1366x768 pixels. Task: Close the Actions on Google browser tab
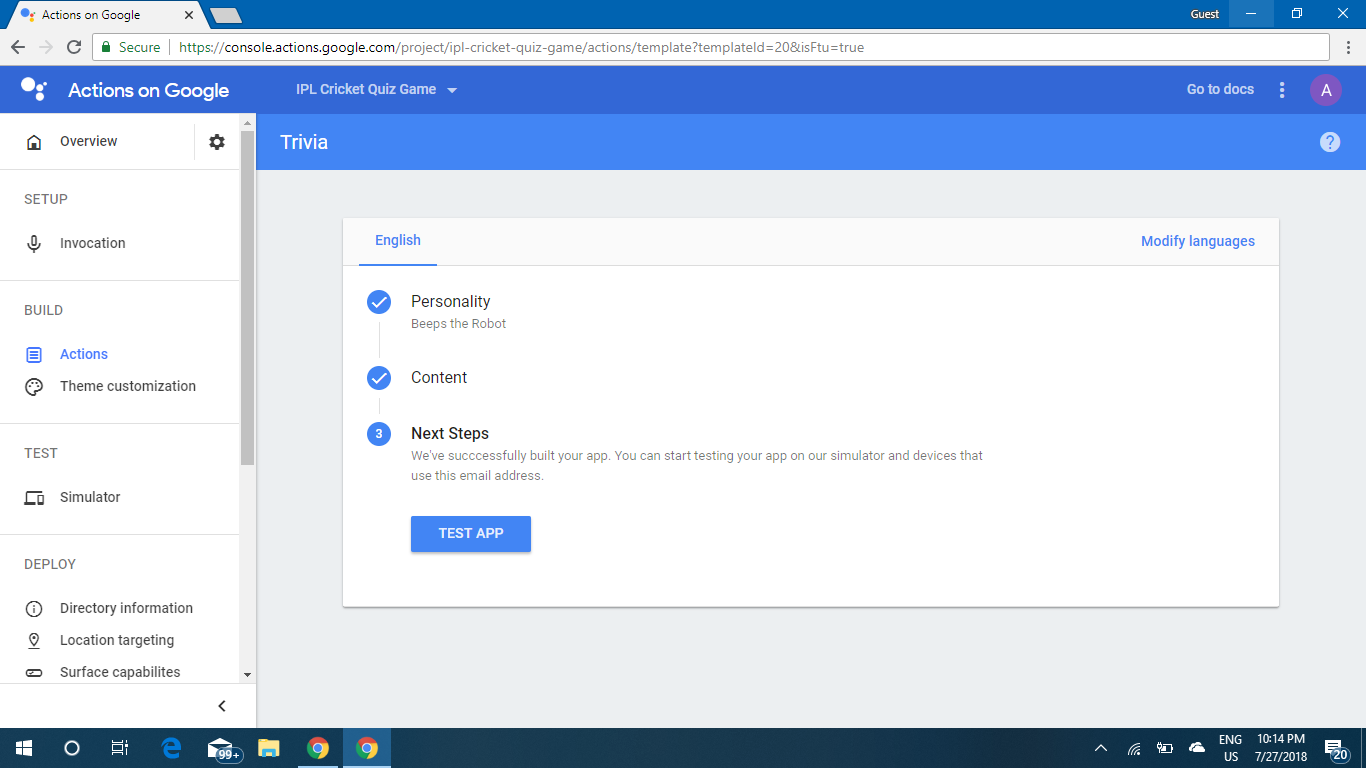click(x=188, y=15)
